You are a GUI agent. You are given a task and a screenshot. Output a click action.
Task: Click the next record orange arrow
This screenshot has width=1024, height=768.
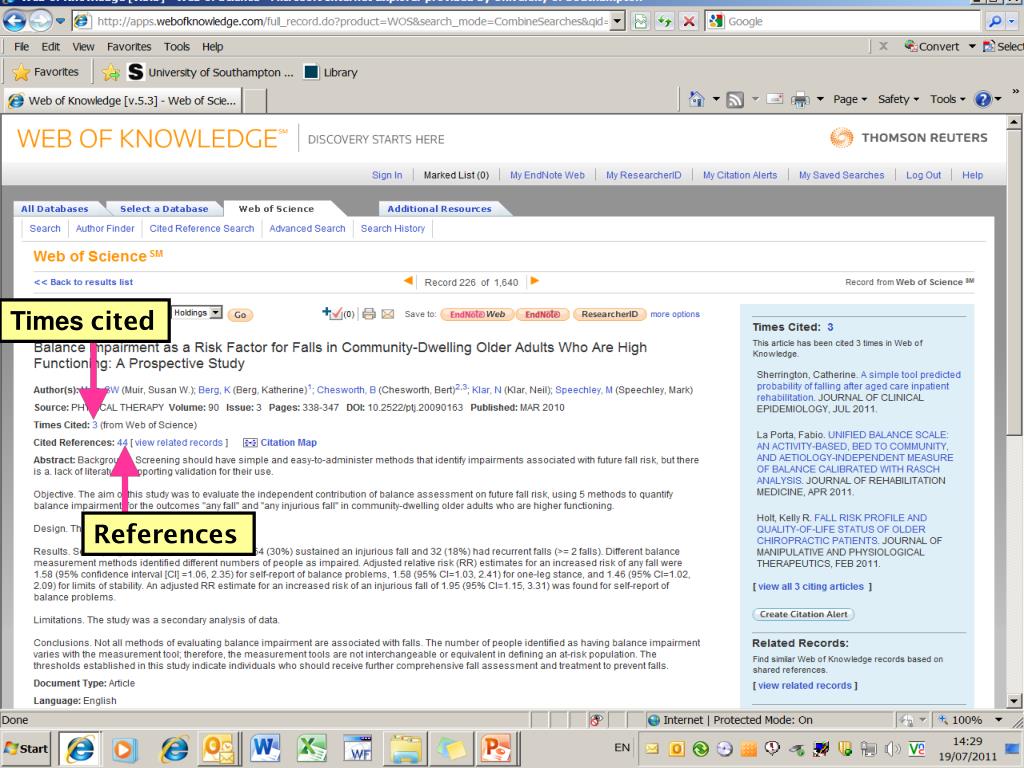pos(535,281)
